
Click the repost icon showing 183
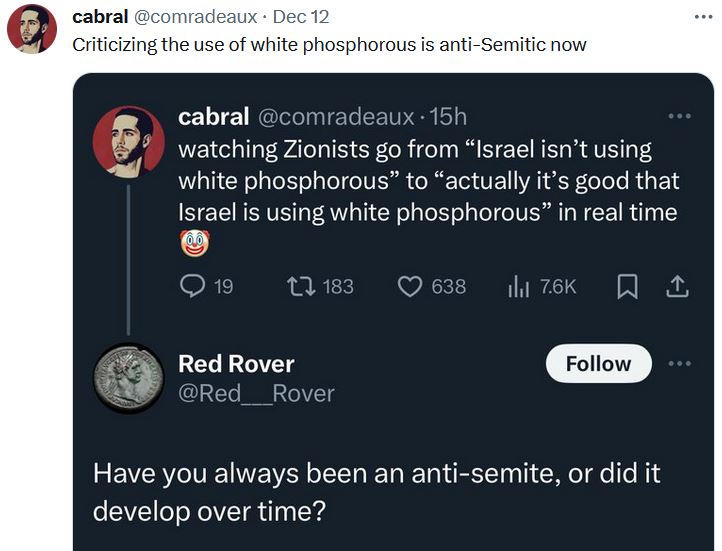click(x=299, y=286)
